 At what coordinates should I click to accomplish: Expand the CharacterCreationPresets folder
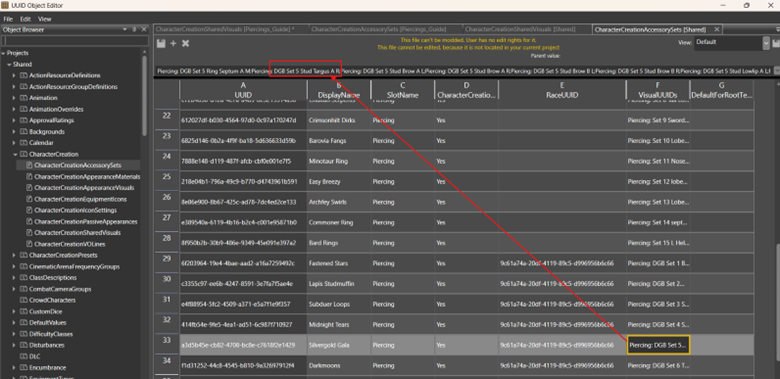[14, 255]
